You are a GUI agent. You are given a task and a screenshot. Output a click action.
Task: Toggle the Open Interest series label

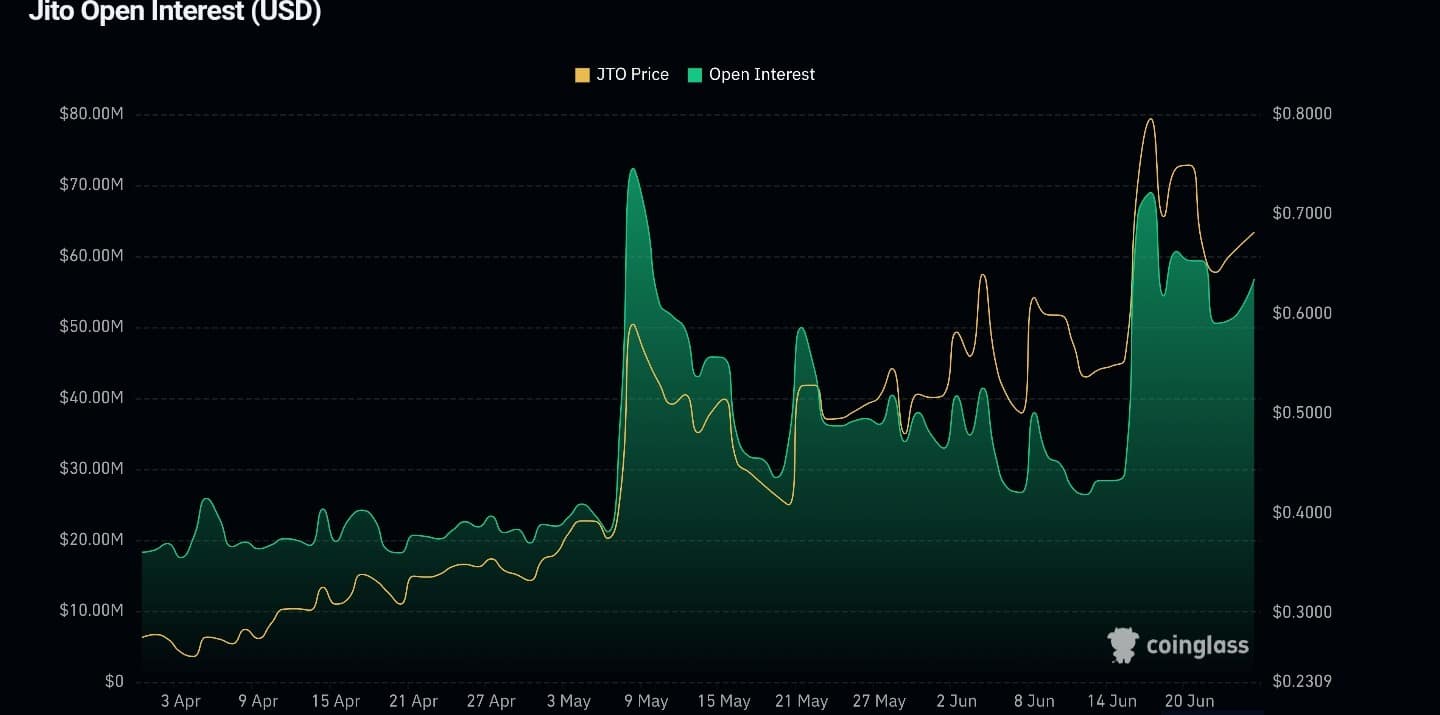pos(762,75)
